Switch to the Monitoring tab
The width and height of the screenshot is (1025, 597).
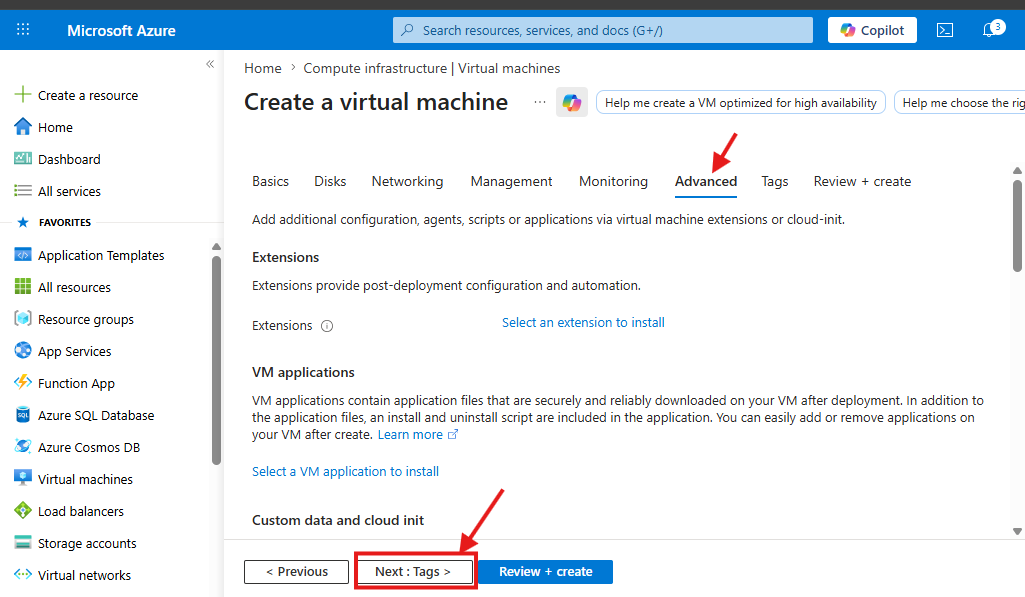click(613, 181)
